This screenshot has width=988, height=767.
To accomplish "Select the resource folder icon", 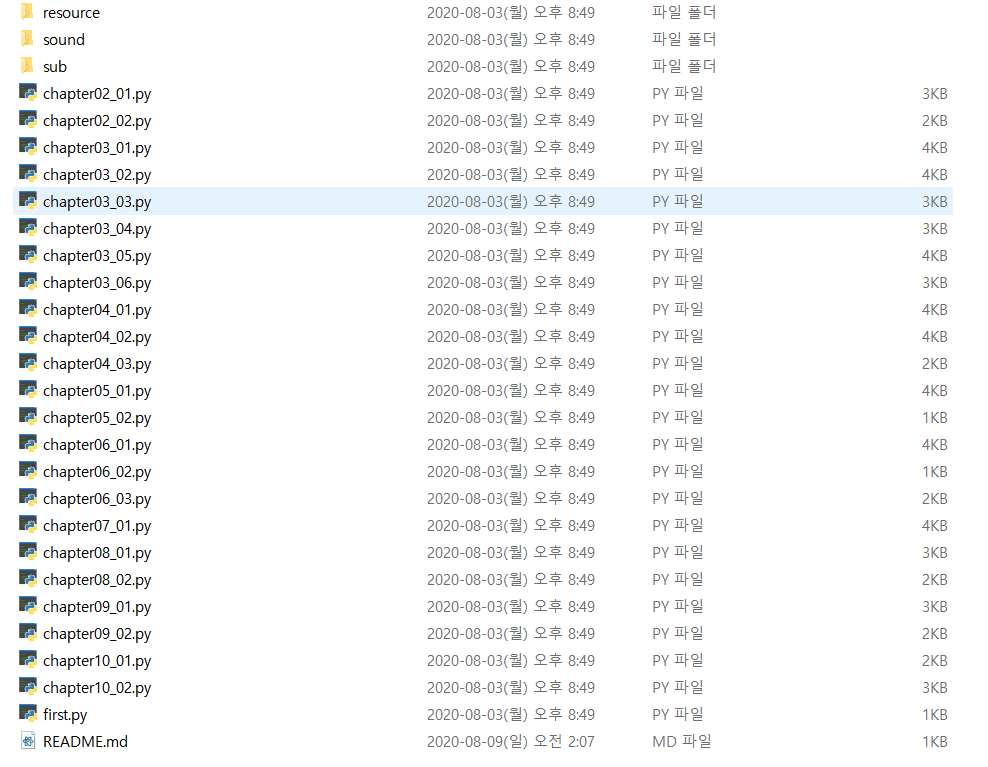I will 27,12.
